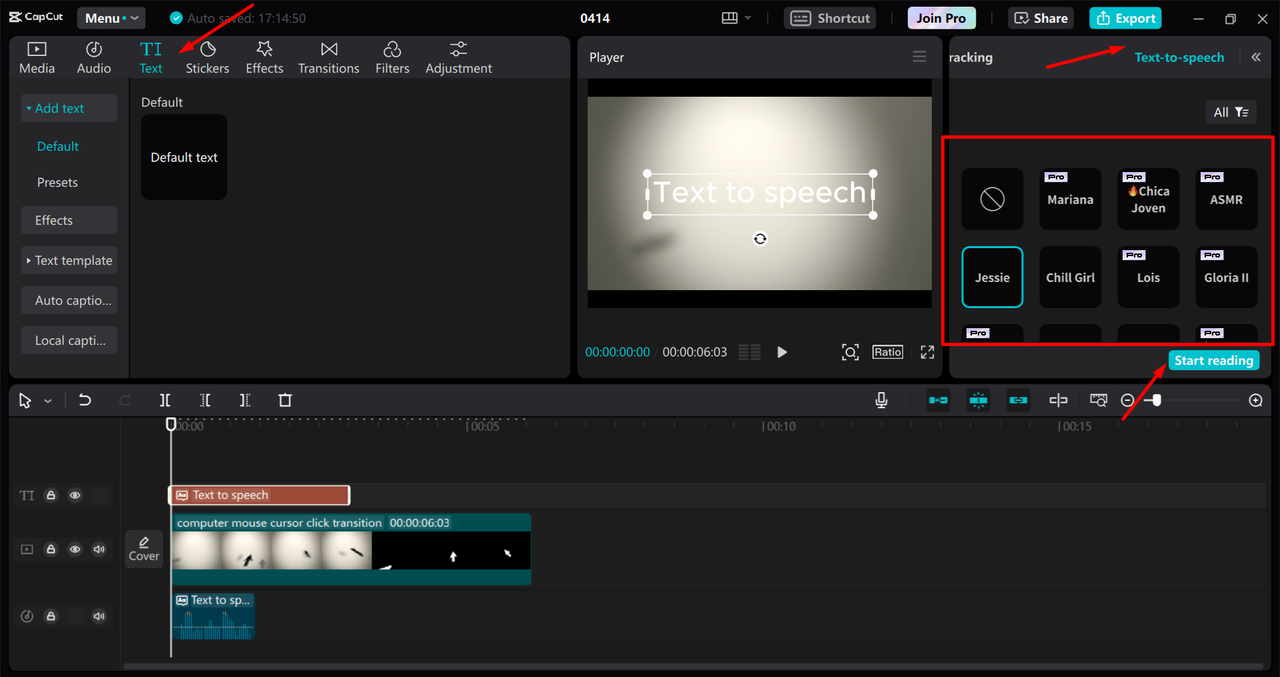Click the player zoom-scan frame icon
This screenshot has width=1280, height=677.
(x=850, y=352)
